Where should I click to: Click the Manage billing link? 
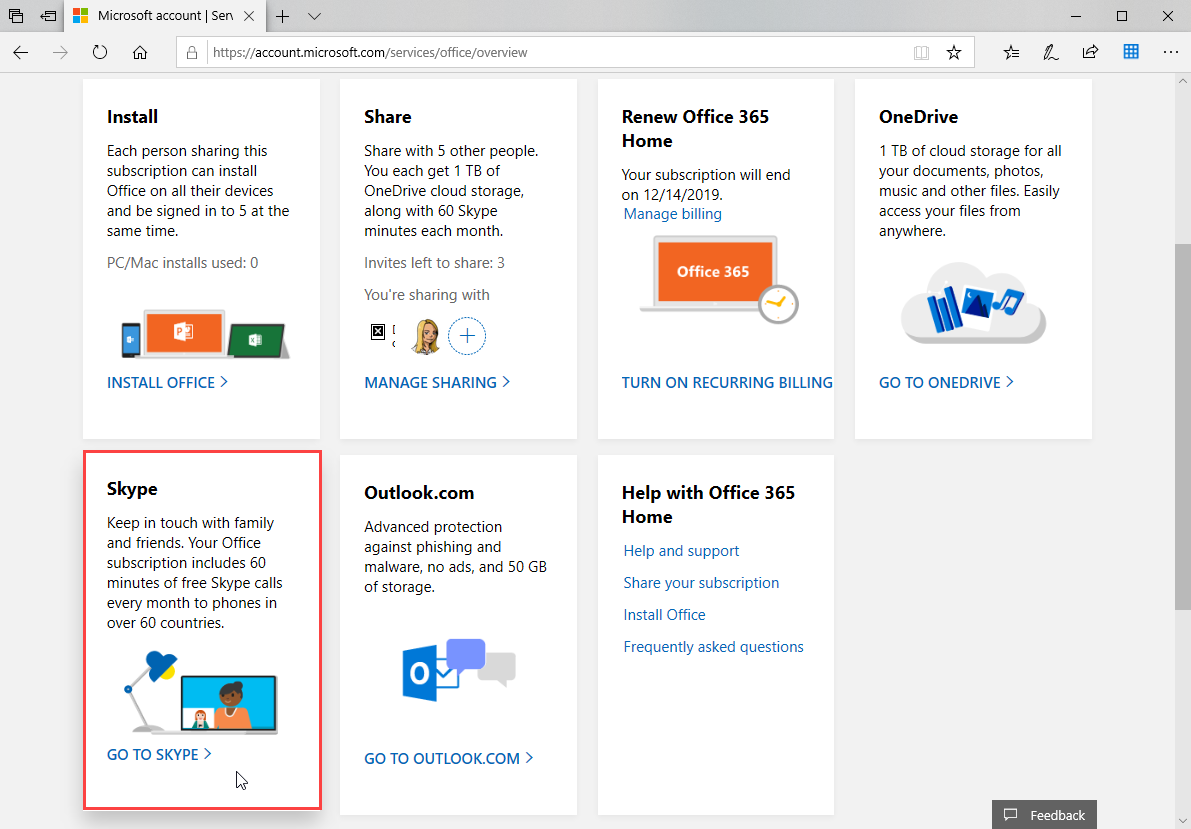672,214
